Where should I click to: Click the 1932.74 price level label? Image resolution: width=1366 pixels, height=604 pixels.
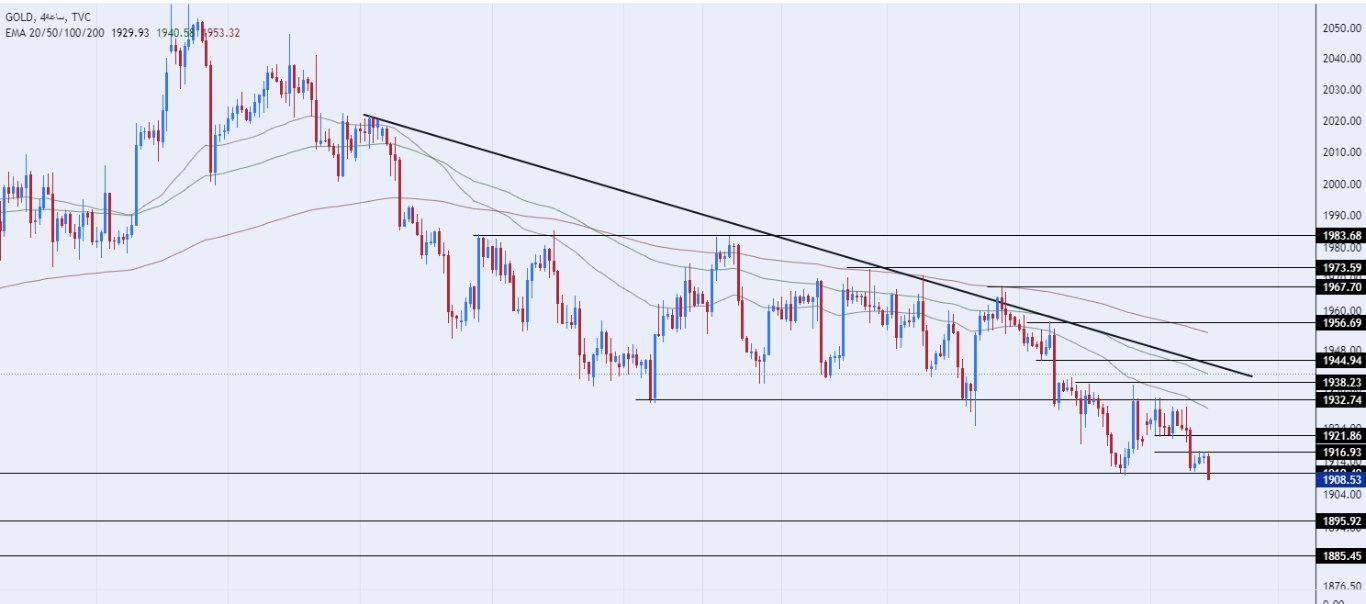1341,400
